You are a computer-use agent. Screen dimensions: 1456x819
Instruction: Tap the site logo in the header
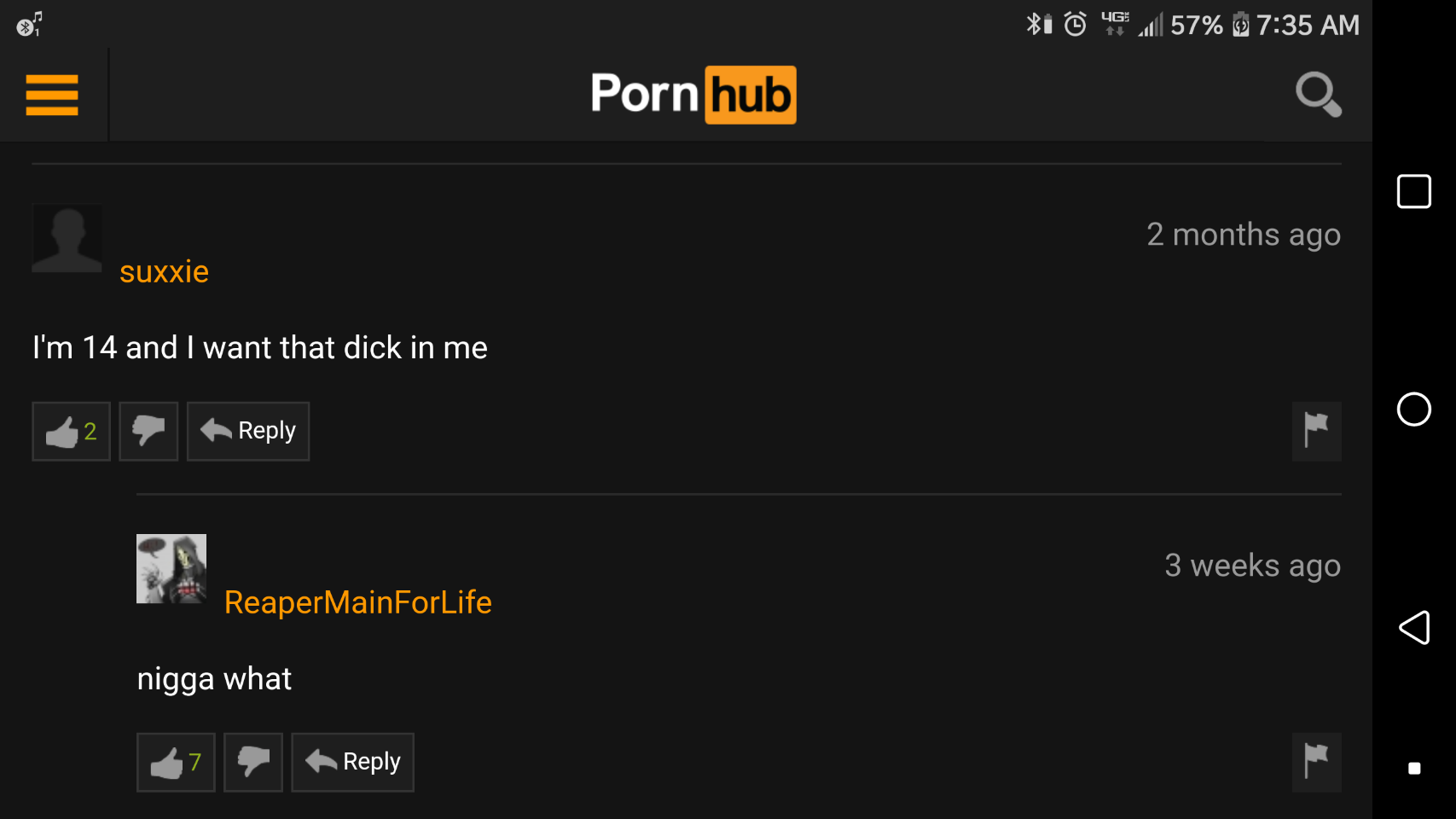pyautogui.click(x=693, y=95)
